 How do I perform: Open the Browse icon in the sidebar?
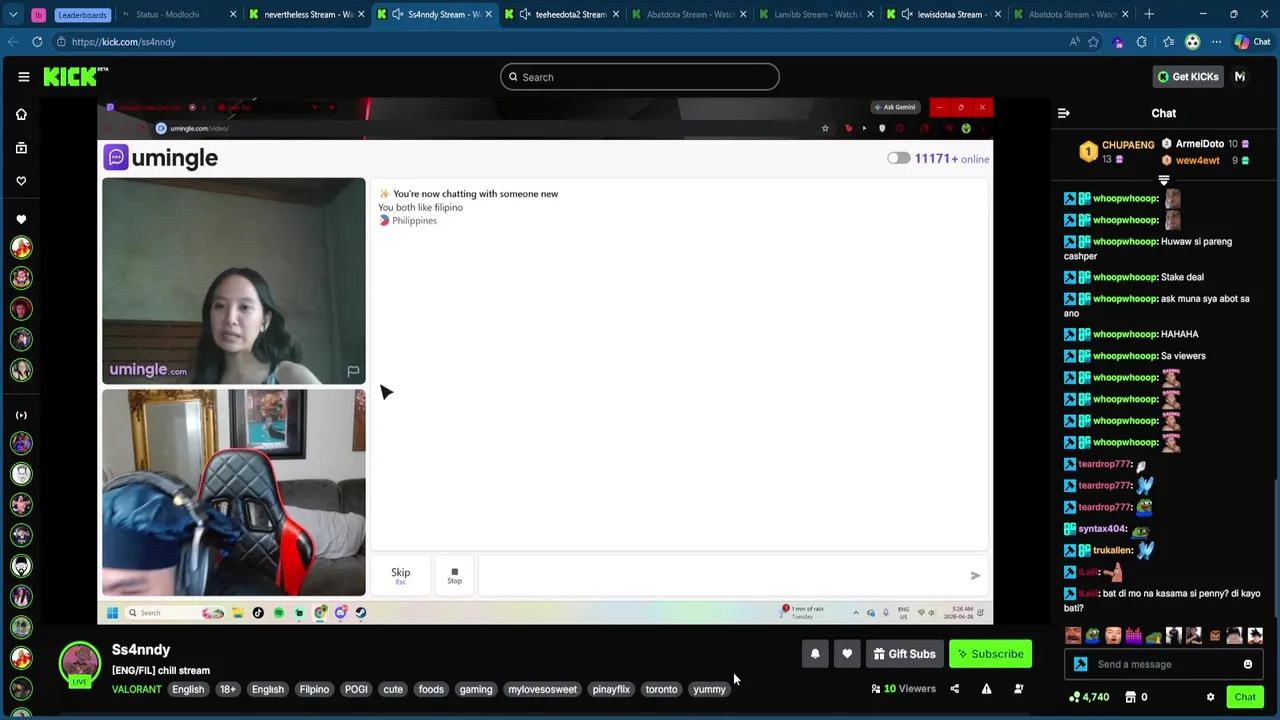point(21,148)
